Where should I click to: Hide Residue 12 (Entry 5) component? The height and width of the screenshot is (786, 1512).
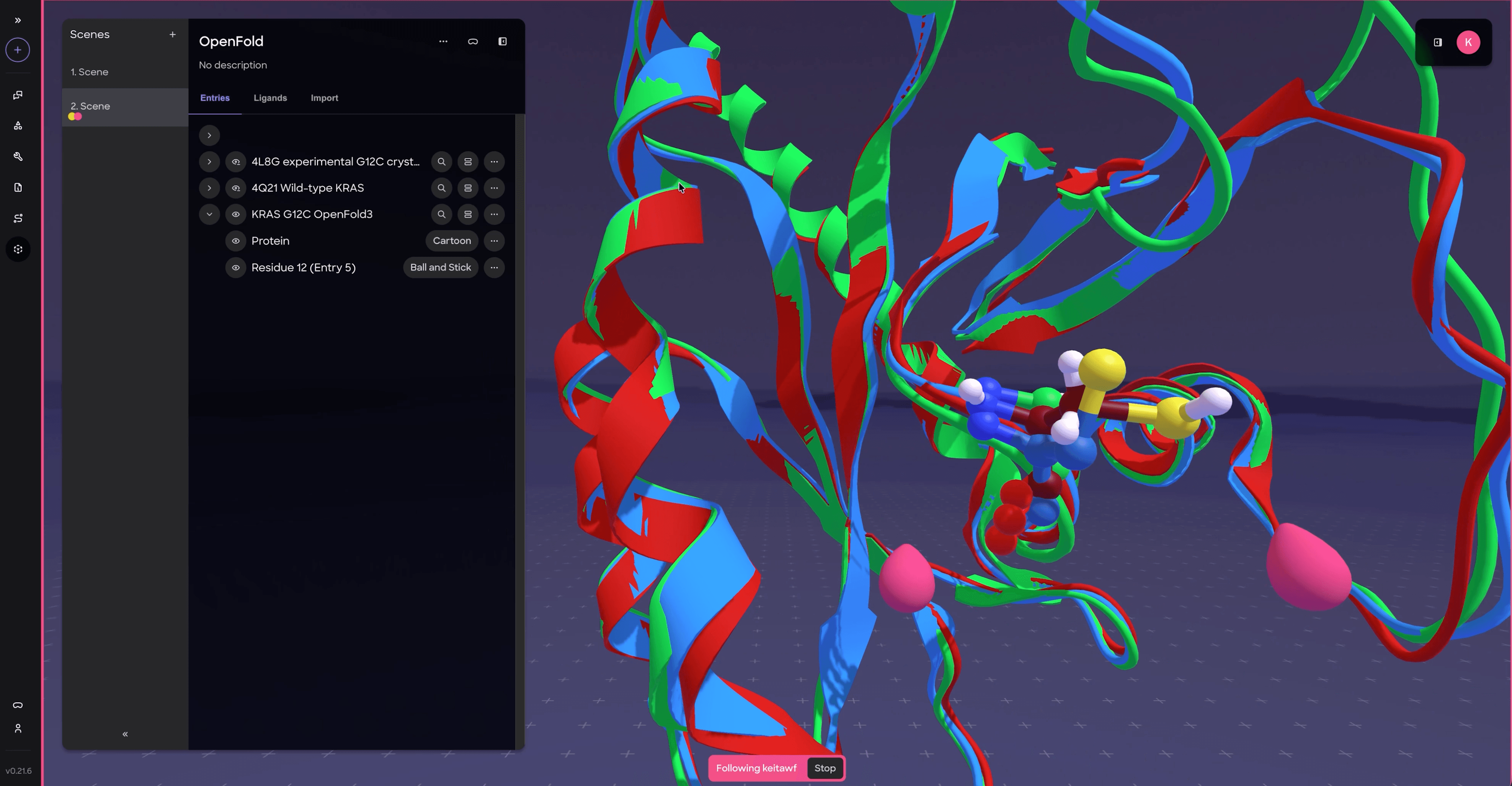tap(236, 267)
